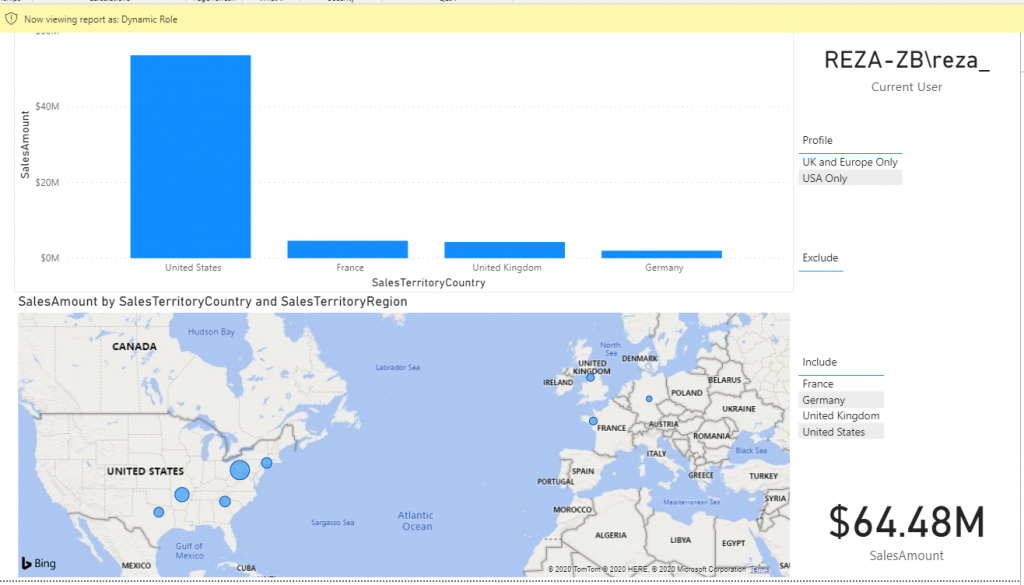Click the map bubble over United Kingdom
The image size is (1024, 585).
pos(590,377)
